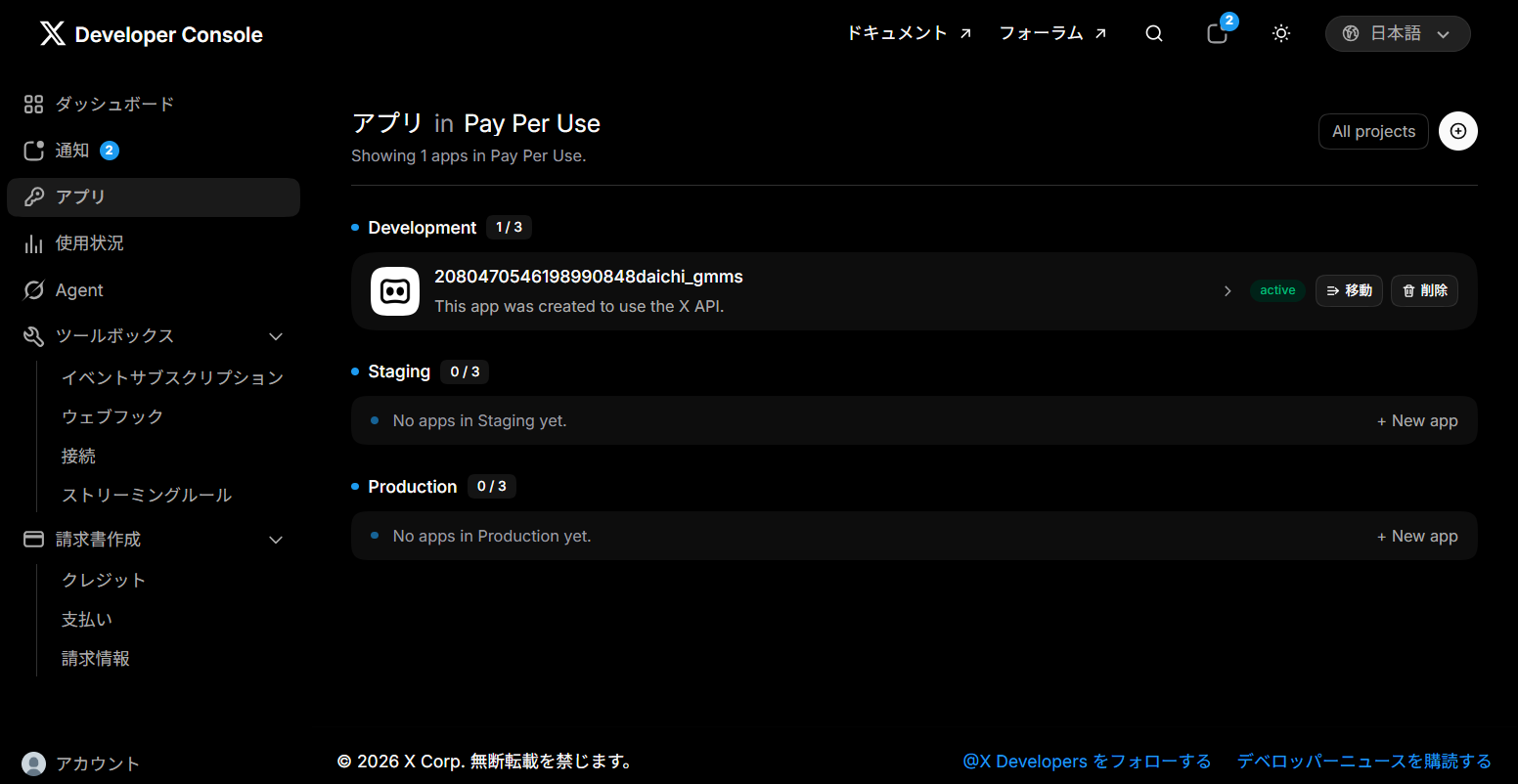
Task: Collapse the ツールボックス chevron
Action: click(276, 336)
